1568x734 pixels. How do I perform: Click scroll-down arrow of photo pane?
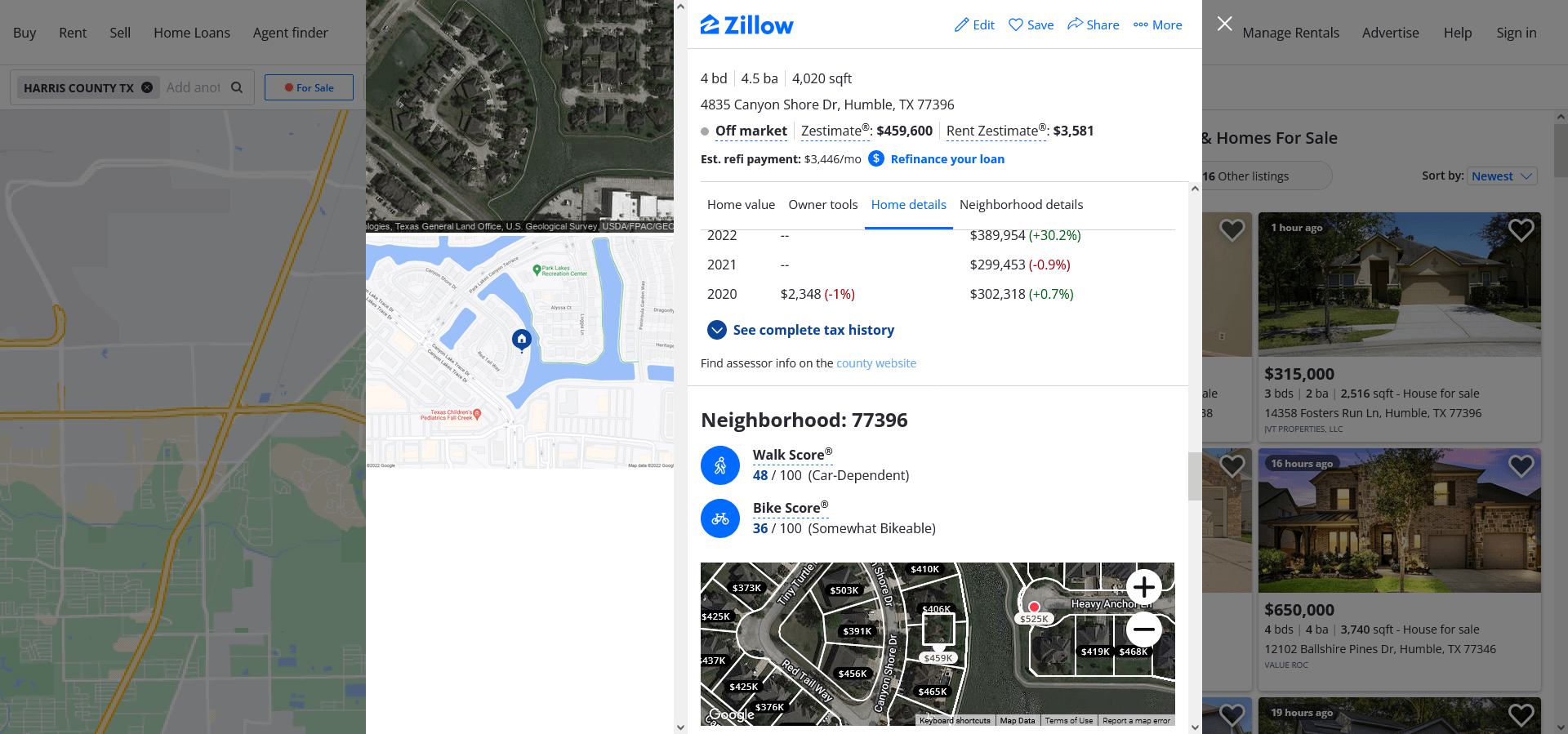(x=681, y=727)
